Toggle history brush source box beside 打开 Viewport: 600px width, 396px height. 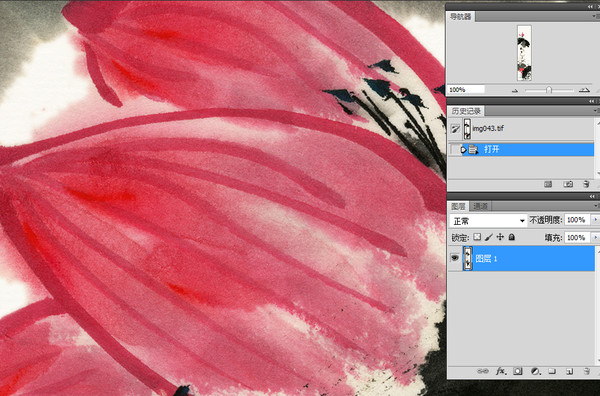coord(454,150)
